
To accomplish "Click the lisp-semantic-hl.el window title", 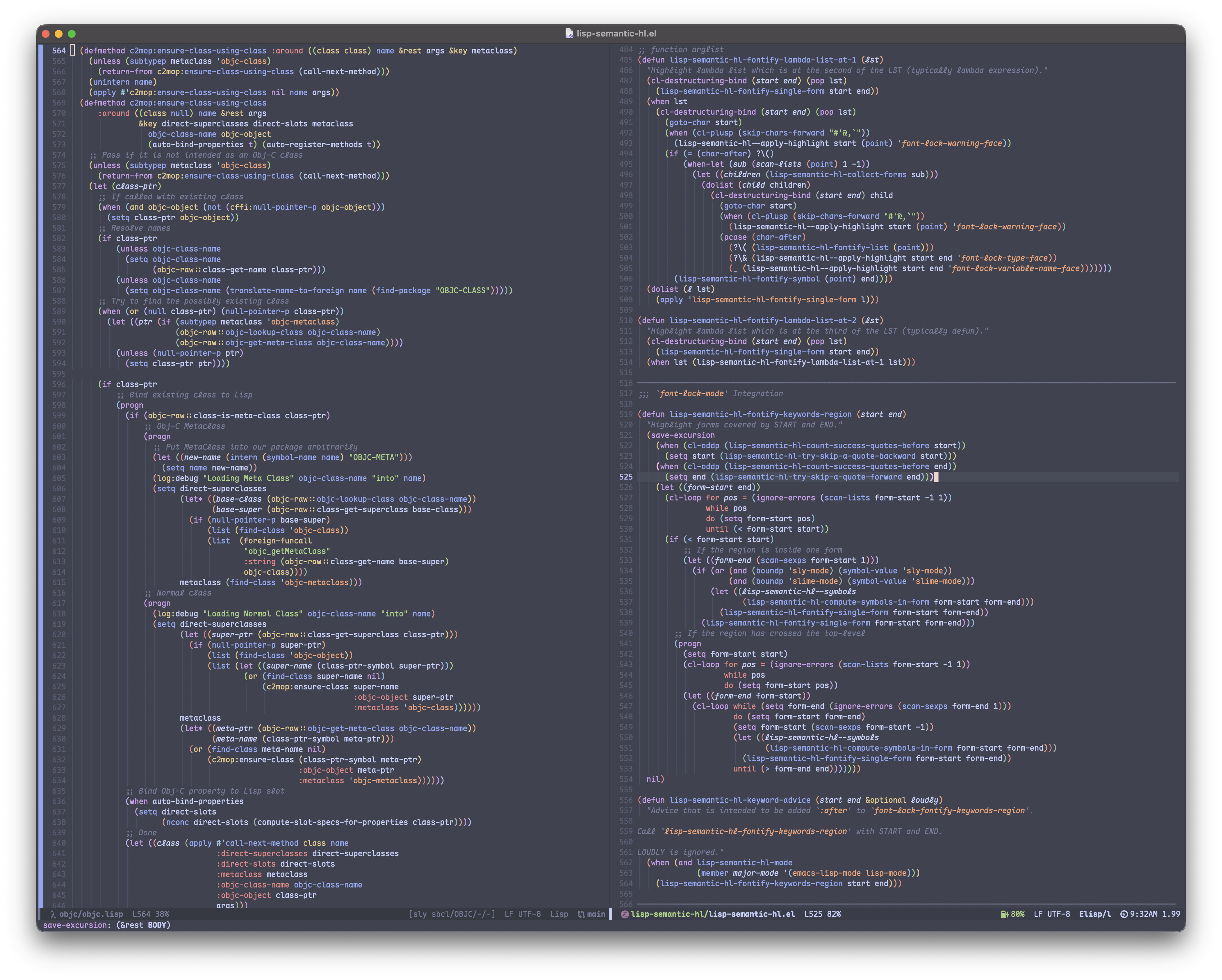I will (616, 34).
